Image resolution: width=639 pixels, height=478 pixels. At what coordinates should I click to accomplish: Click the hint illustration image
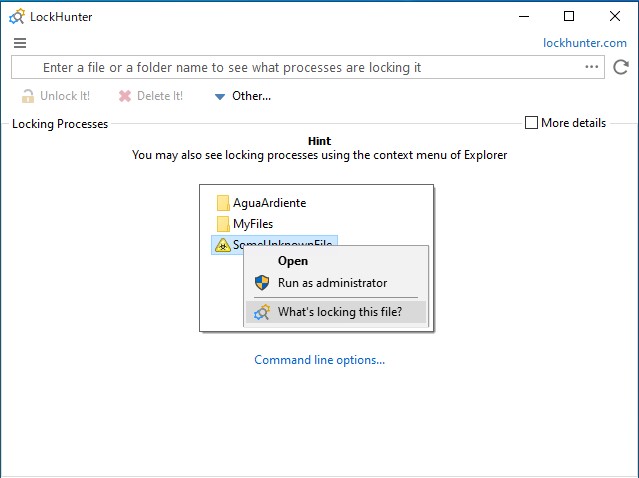pos(317,258)
